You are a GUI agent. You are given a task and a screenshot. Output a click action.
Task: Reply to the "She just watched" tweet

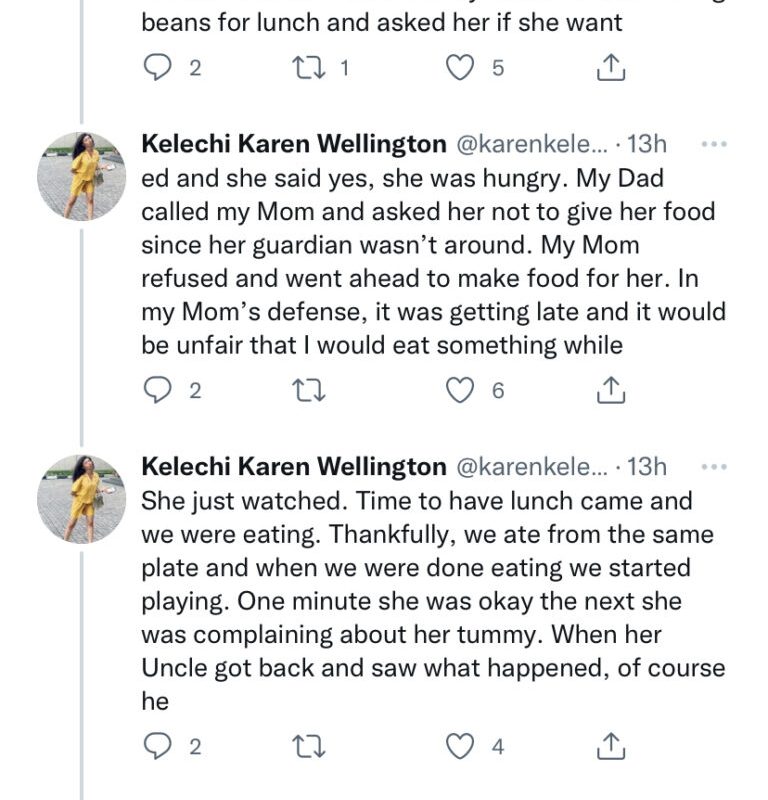pyautogui.click(x=158, y=746)
